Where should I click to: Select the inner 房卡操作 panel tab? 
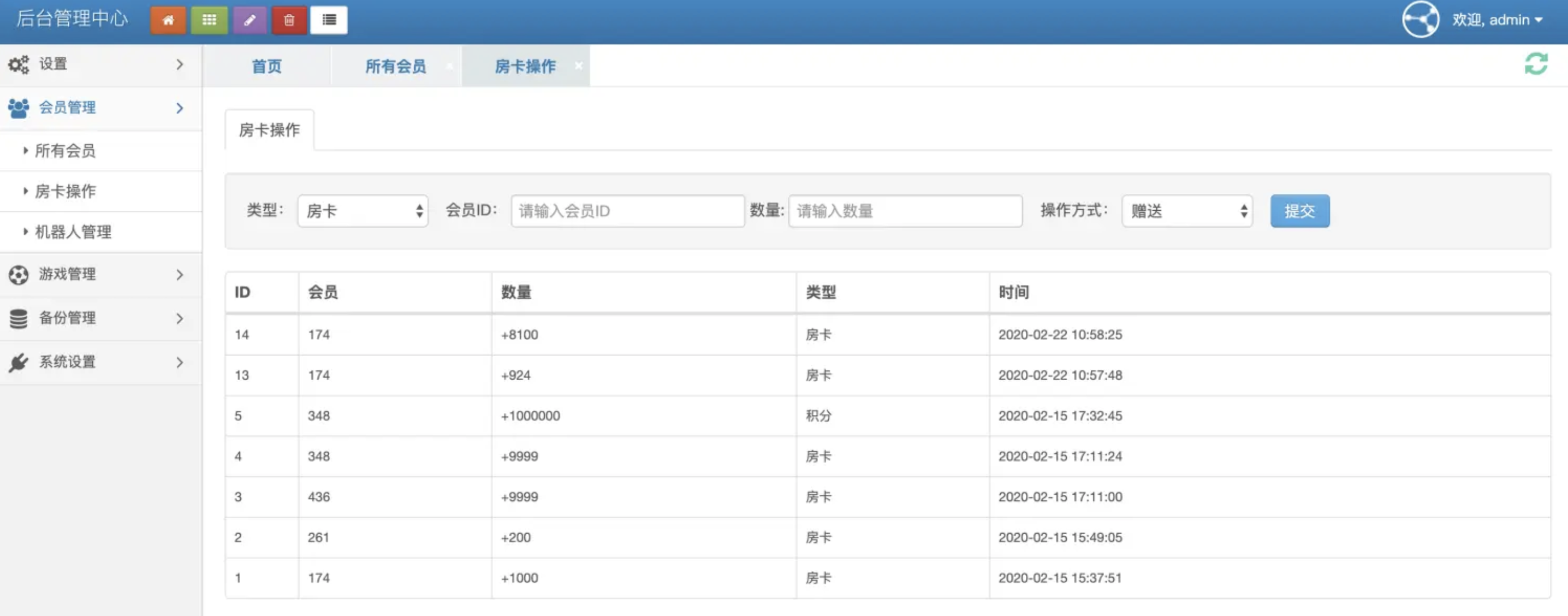click(x=269, y=129)
